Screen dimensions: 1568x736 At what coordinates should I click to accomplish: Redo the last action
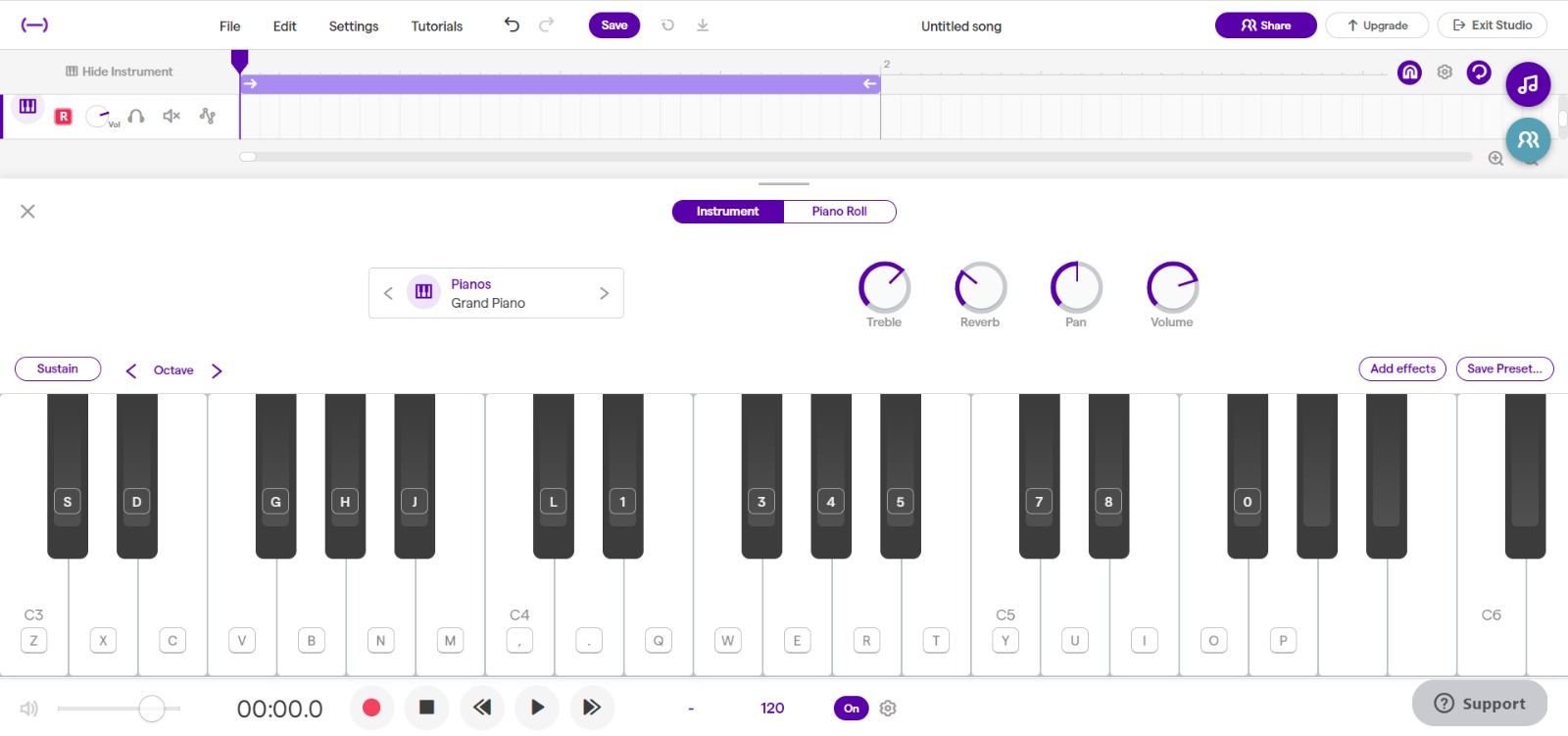click(547, 25)
